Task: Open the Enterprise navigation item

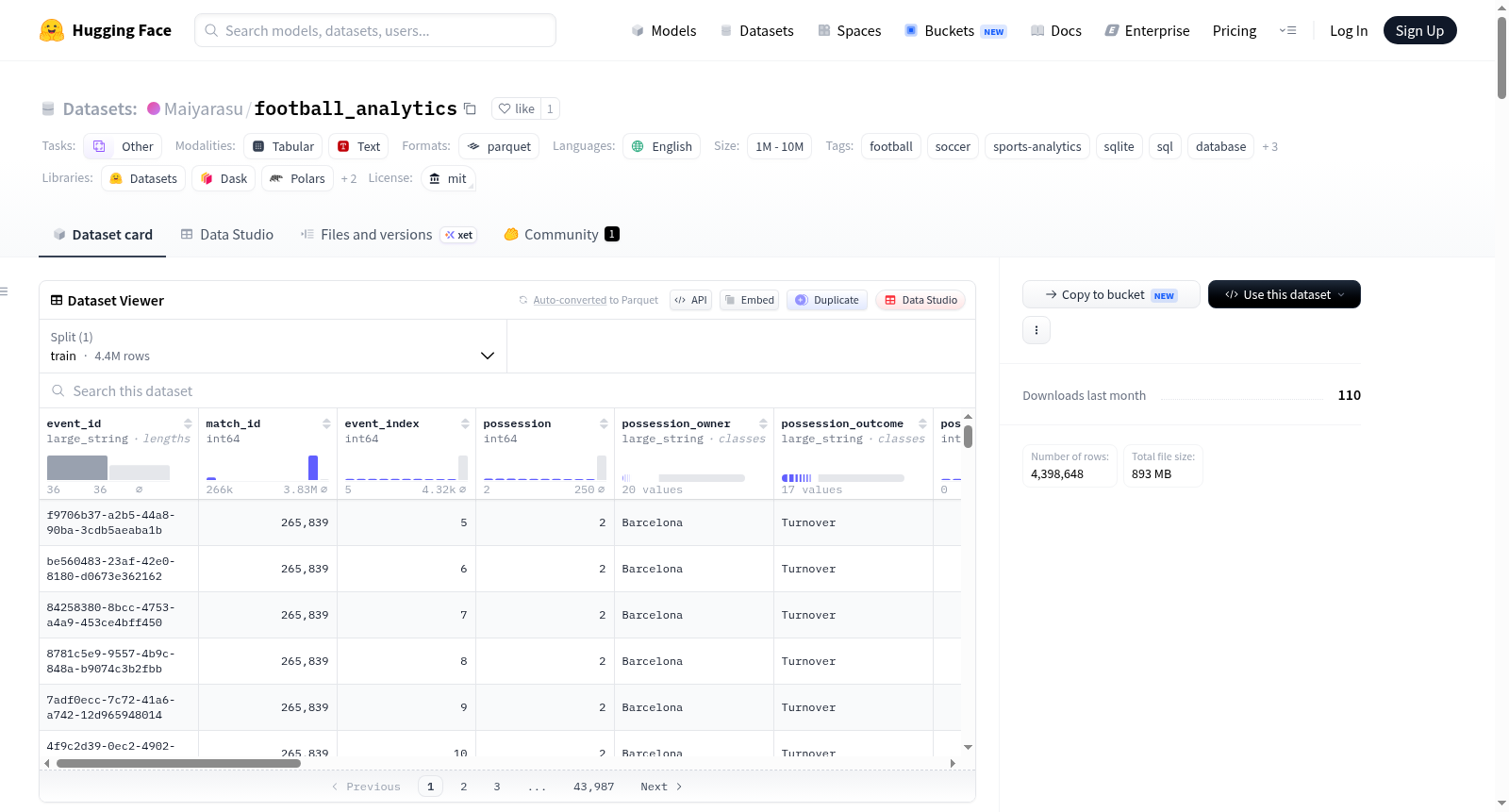Action: click(1147, 30)
